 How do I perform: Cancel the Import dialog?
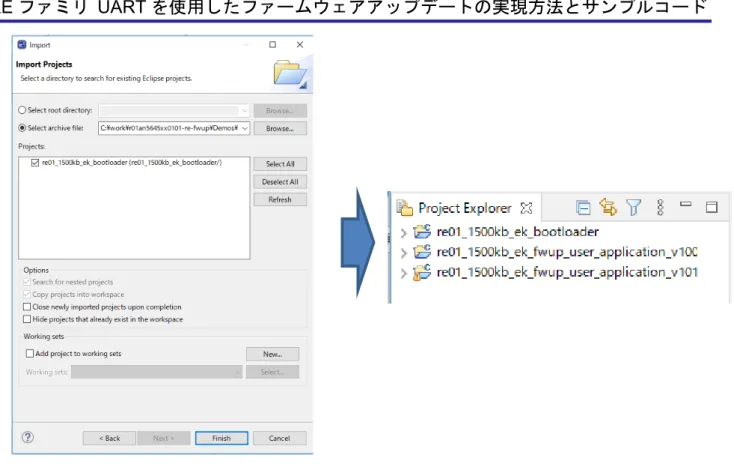tap(279, 438)
